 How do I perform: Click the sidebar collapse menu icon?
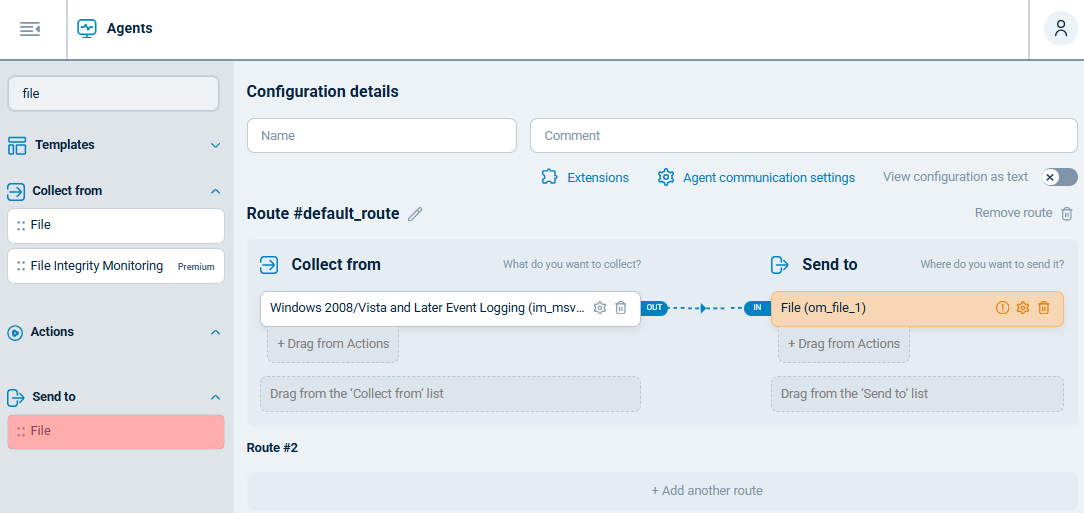pos(29,29)
